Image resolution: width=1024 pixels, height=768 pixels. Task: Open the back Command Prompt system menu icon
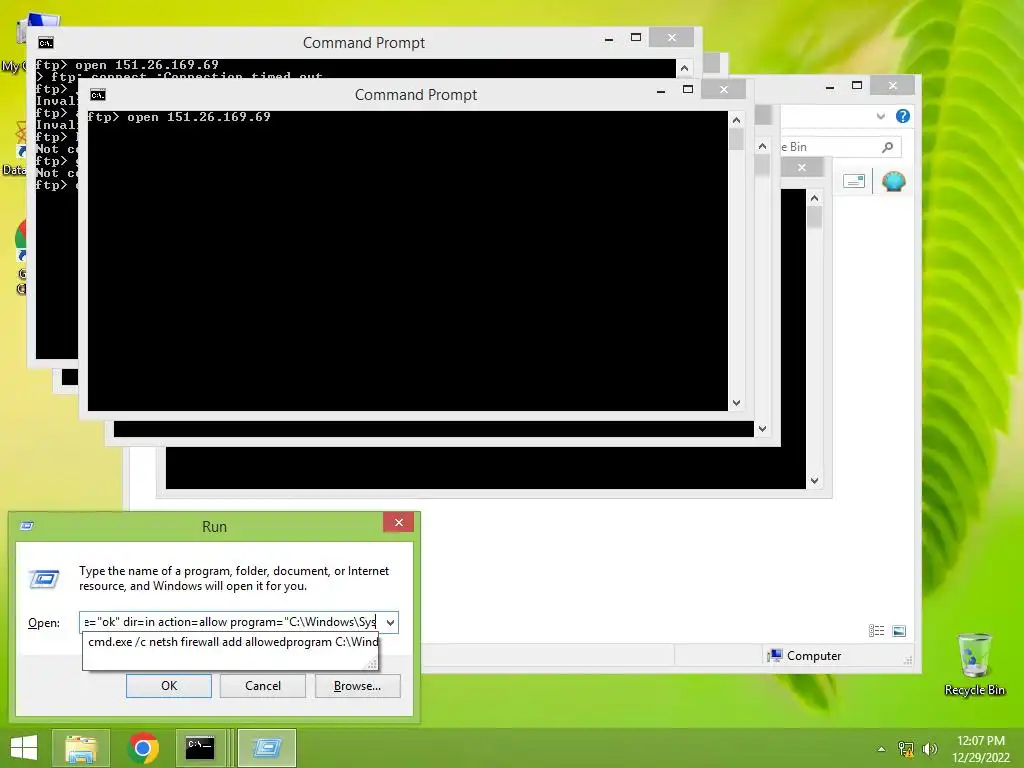point(46,43)
